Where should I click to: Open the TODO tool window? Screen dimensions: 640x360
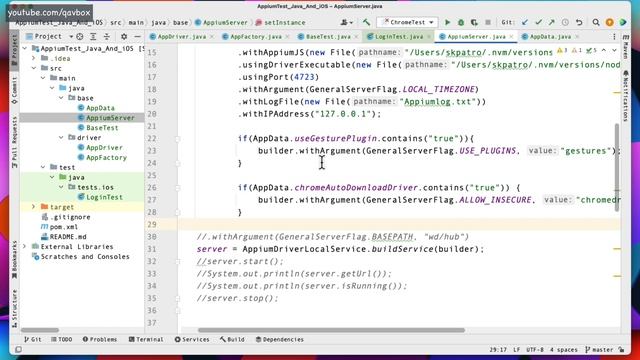[62, 339]
